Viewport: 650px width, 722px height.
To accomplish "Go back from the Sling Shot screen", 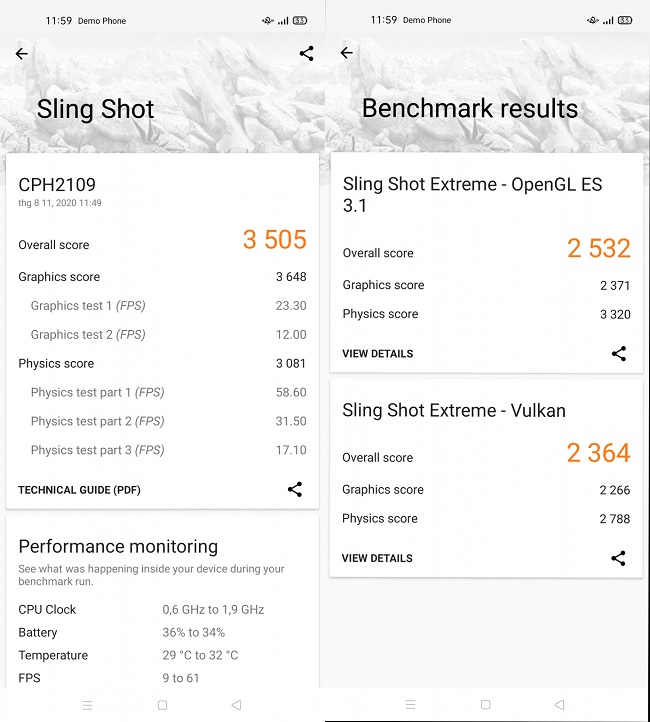I will [x=22, y=54].
